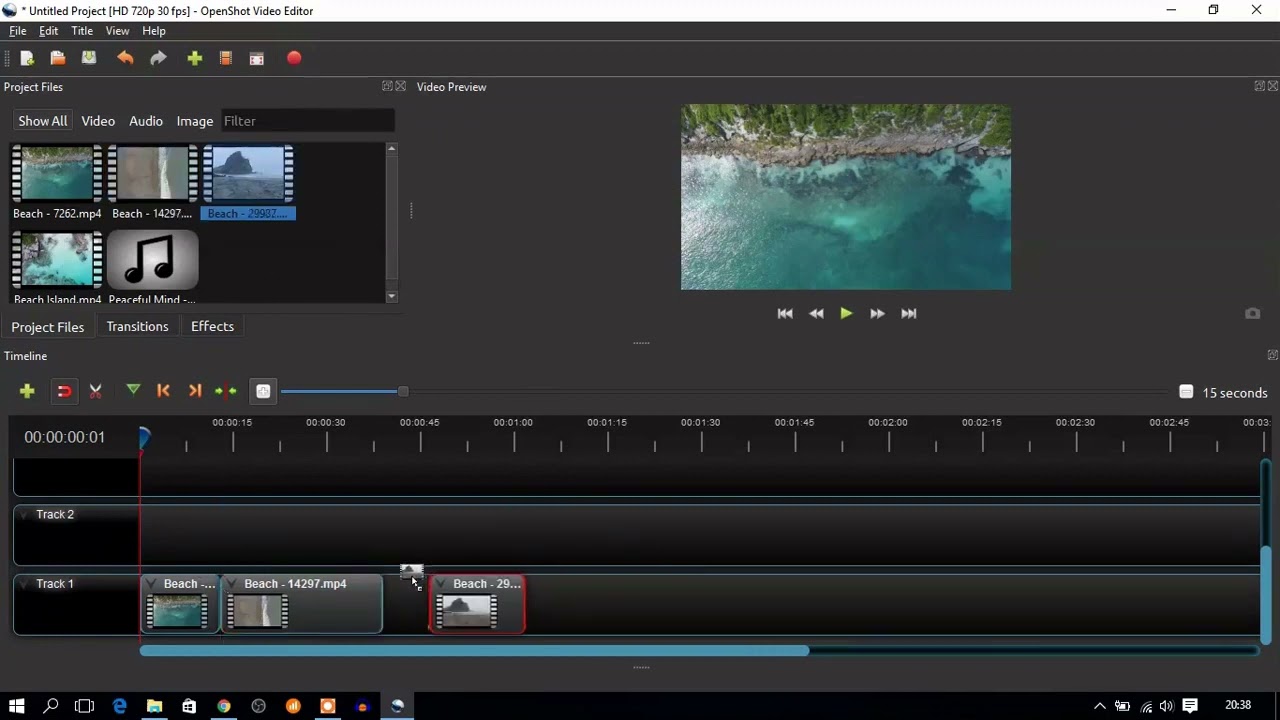Add a marker with the green triangle
The width and height of the screenshot is (1280, 720).
pos(133,390)
